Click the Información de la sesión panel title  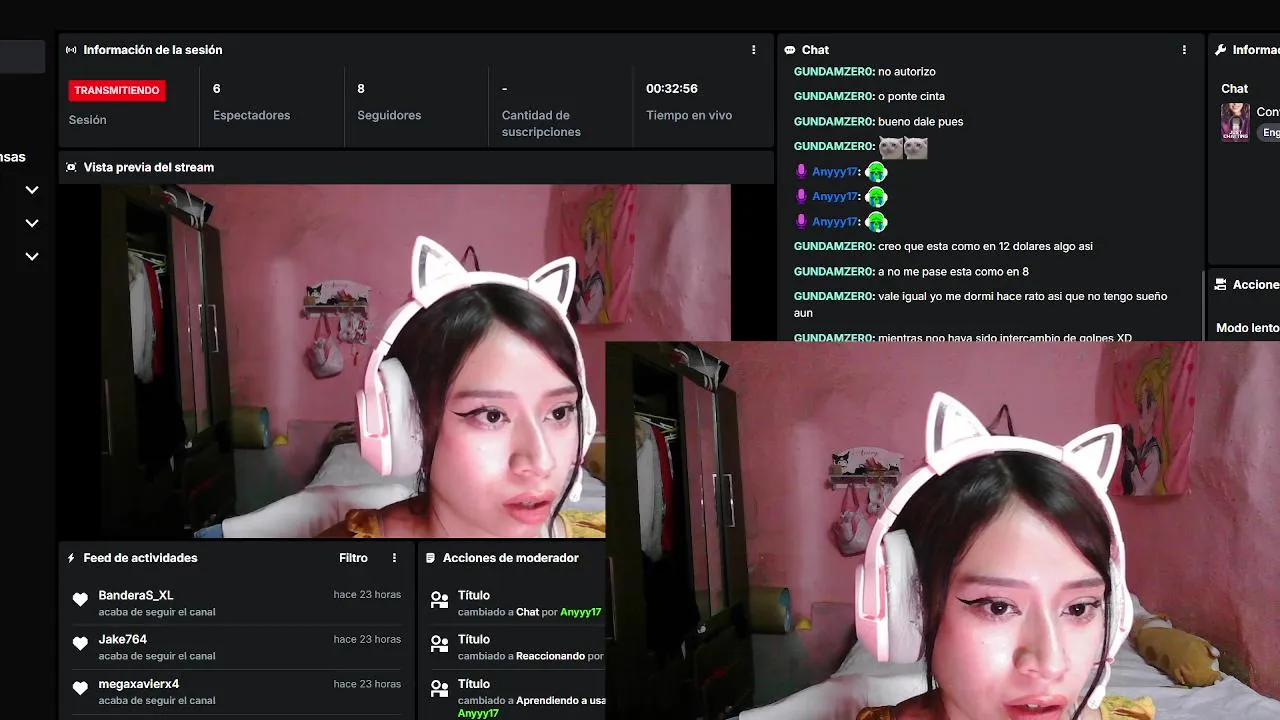(x=153, y=50)
